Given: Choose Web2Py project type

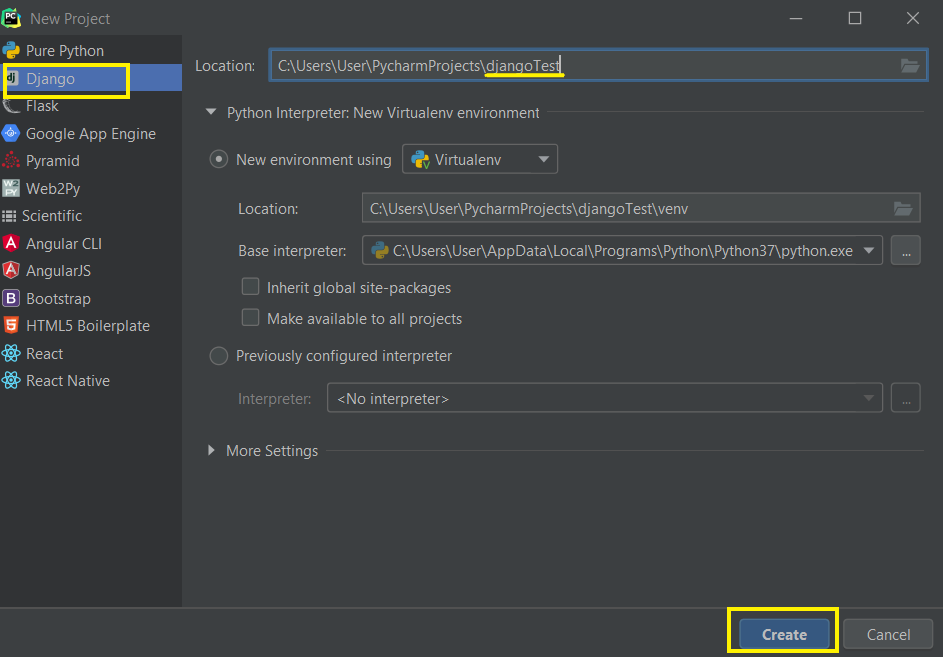Looking at the screenshot, I should tap(53, 189).
